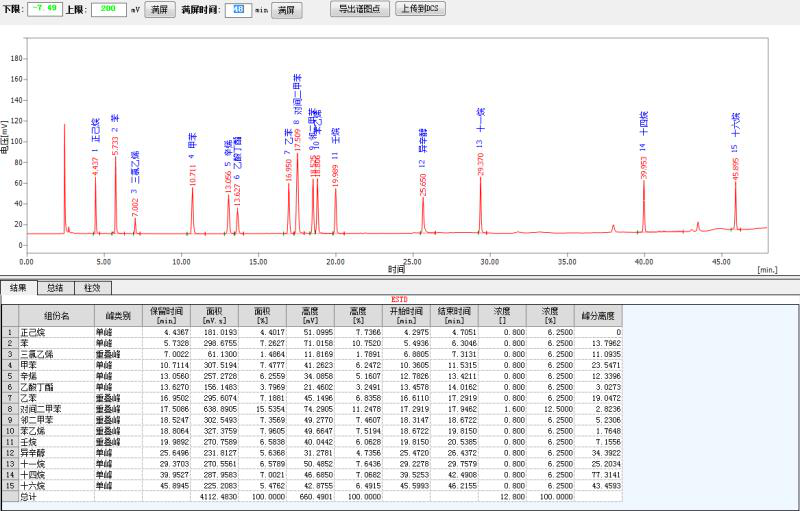Screen dimensions: 800x511
Task: Switch to the 结果 results tab
Action: 18,288
